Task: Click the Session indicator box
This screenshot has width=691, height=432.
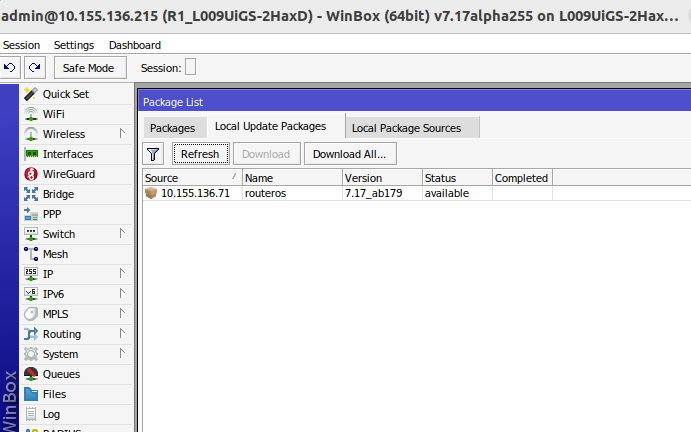Action: pyautogui.click(x=191, y=67)
